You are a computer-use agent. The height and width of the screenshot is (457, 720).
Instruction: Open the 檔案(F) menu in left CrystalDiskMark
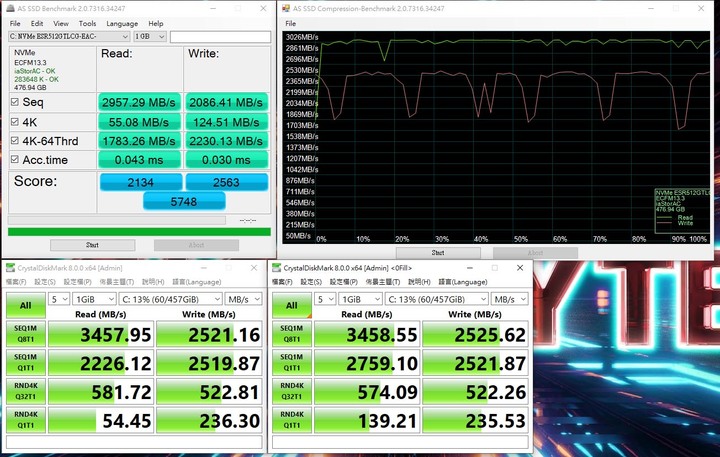tap(16, 282)
